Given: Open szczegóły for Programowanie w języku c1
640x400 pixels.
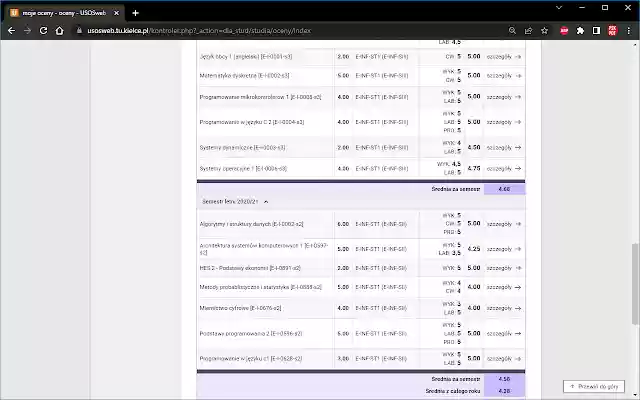Looking at the screenshot, I should [x=504, y=359].
